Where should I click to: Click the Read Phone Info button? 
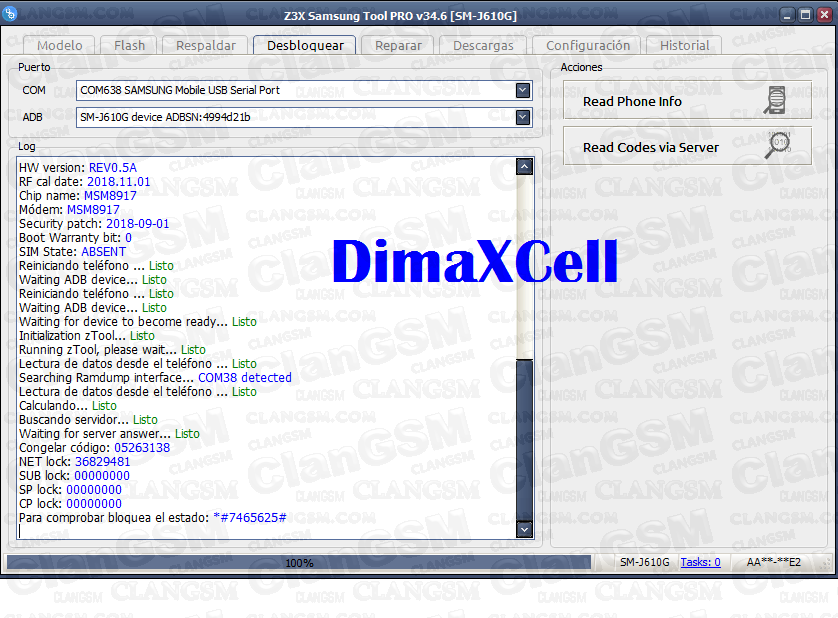(687, 101)
